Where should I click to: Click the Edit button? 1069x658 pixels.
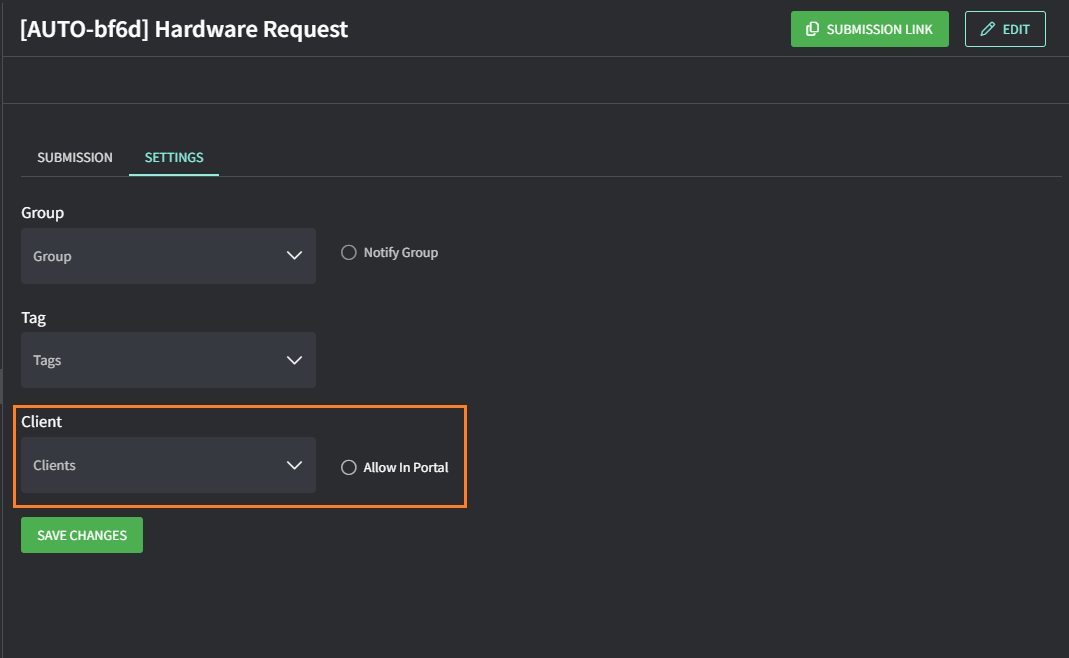1005,29
